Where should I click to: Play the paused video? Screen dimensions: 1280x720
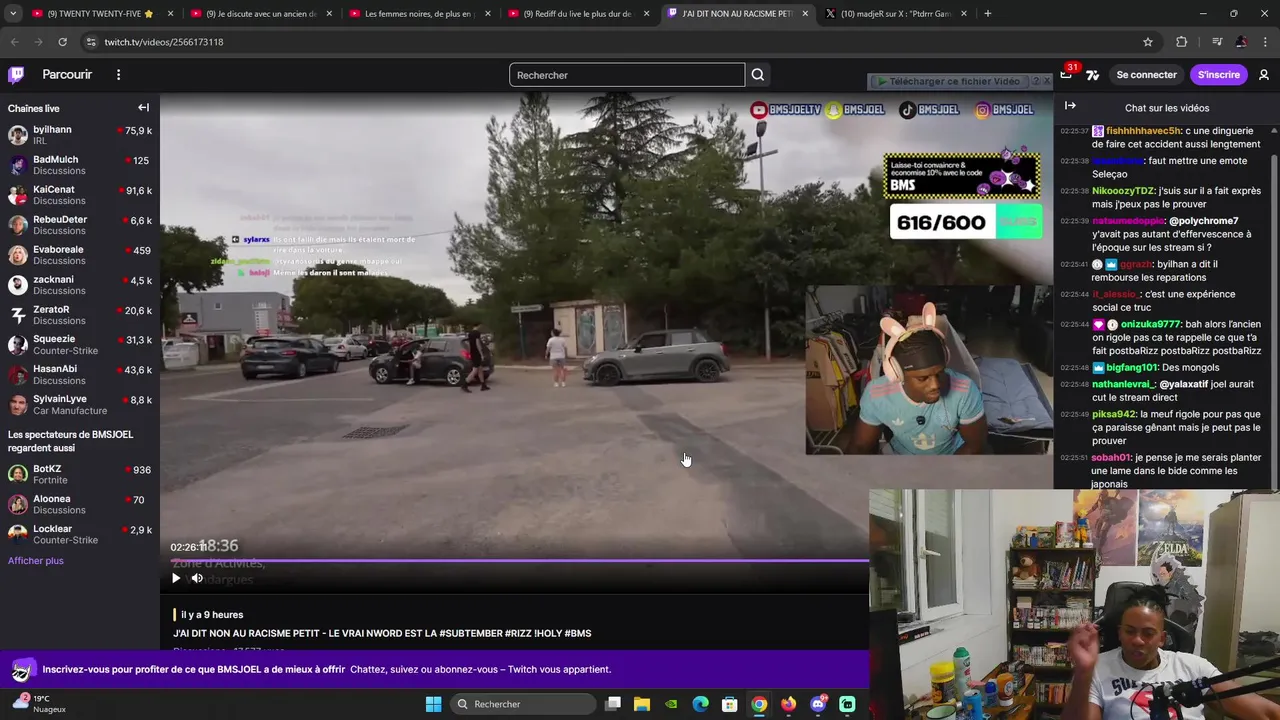tap(176, 578)
